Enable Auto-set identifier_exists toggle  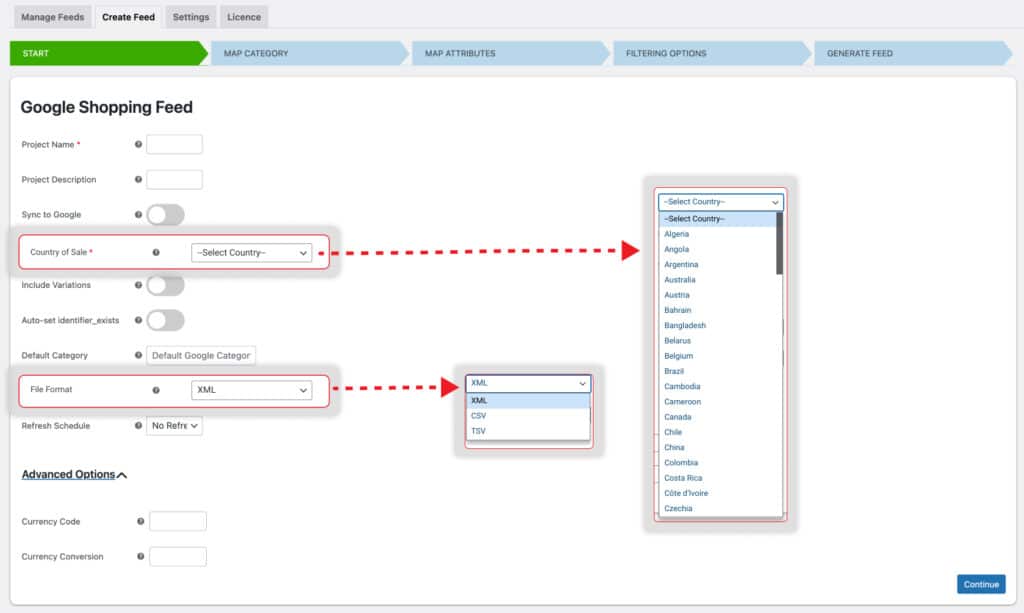pyautogui.click(x=165, y=320)
